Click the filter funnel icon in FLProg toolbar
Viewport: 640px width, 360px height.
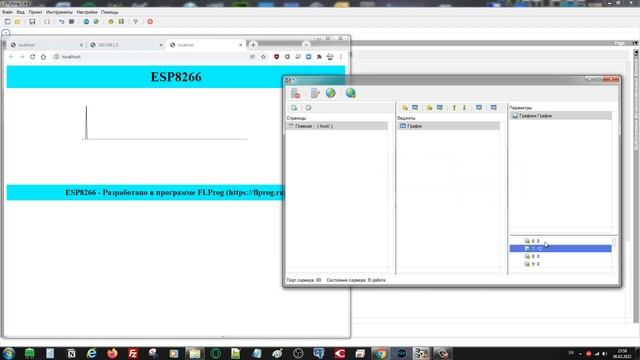[136, 22]
